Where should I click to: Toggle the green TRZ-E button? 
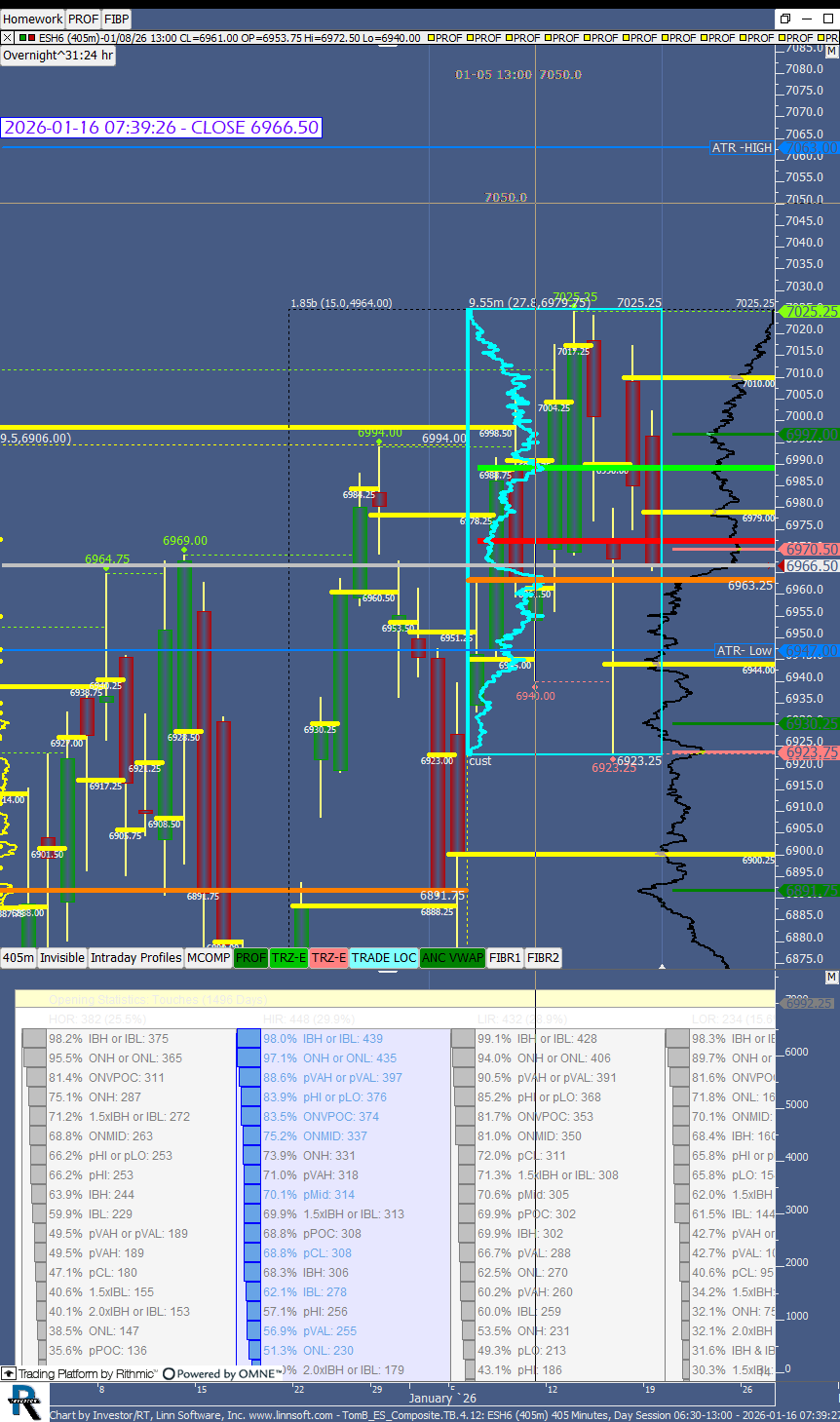[288, 958]
